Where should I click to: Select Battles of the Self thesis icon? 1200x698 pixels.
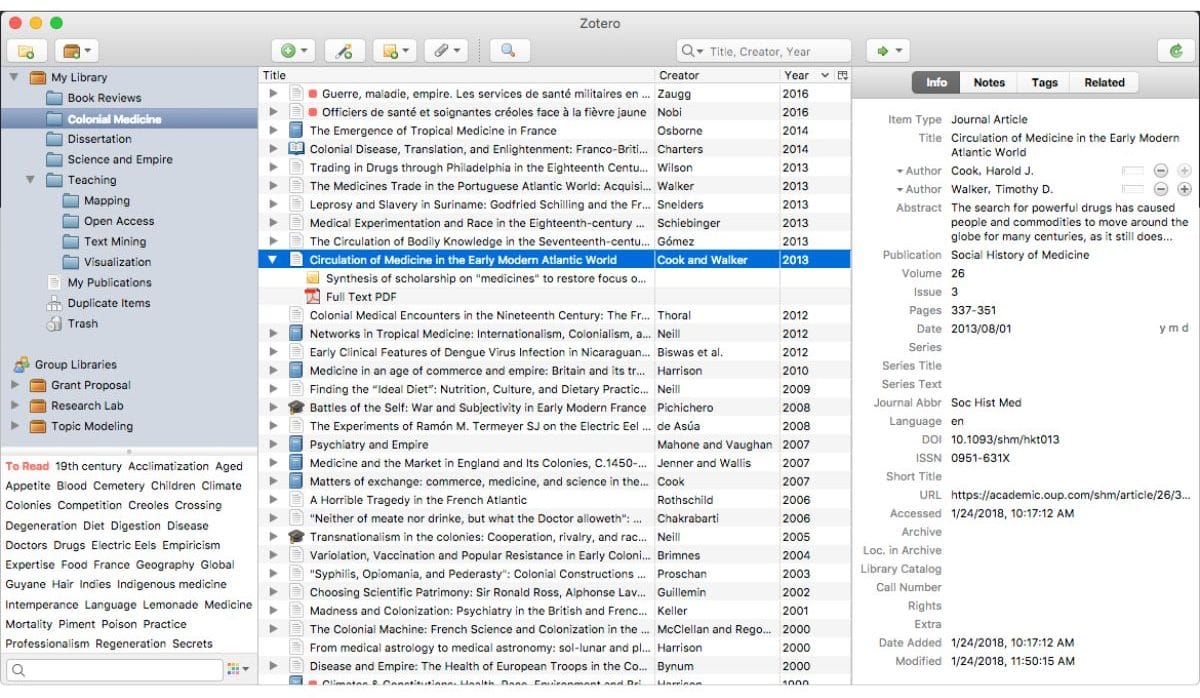coord(296,408)
